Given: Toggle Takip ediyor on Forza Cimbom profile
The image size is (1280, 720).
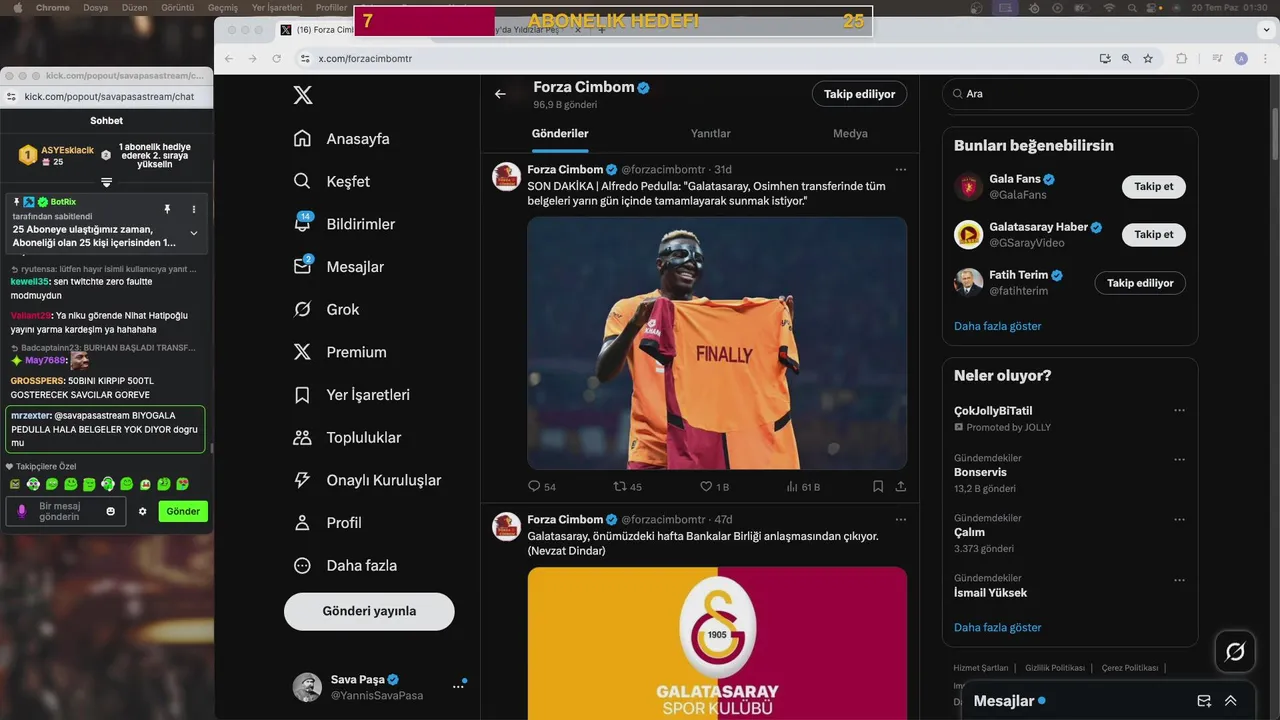Looking at the screenshot, I should 860,94.
